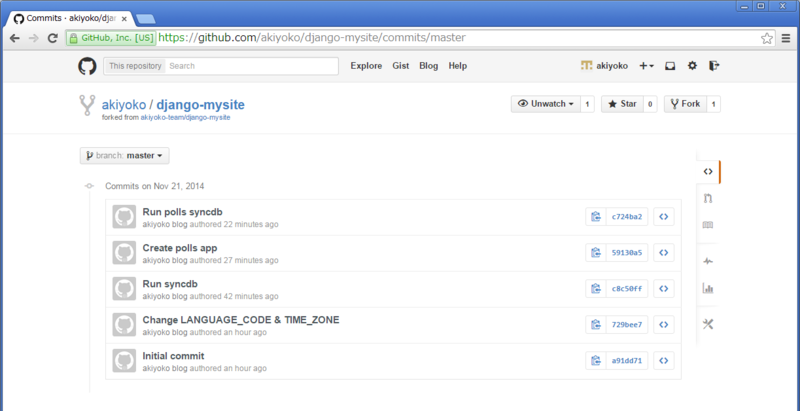Viewport: 800px width, 411px height.
Task: Open the Blog menu item
Action: coord(429,66)
